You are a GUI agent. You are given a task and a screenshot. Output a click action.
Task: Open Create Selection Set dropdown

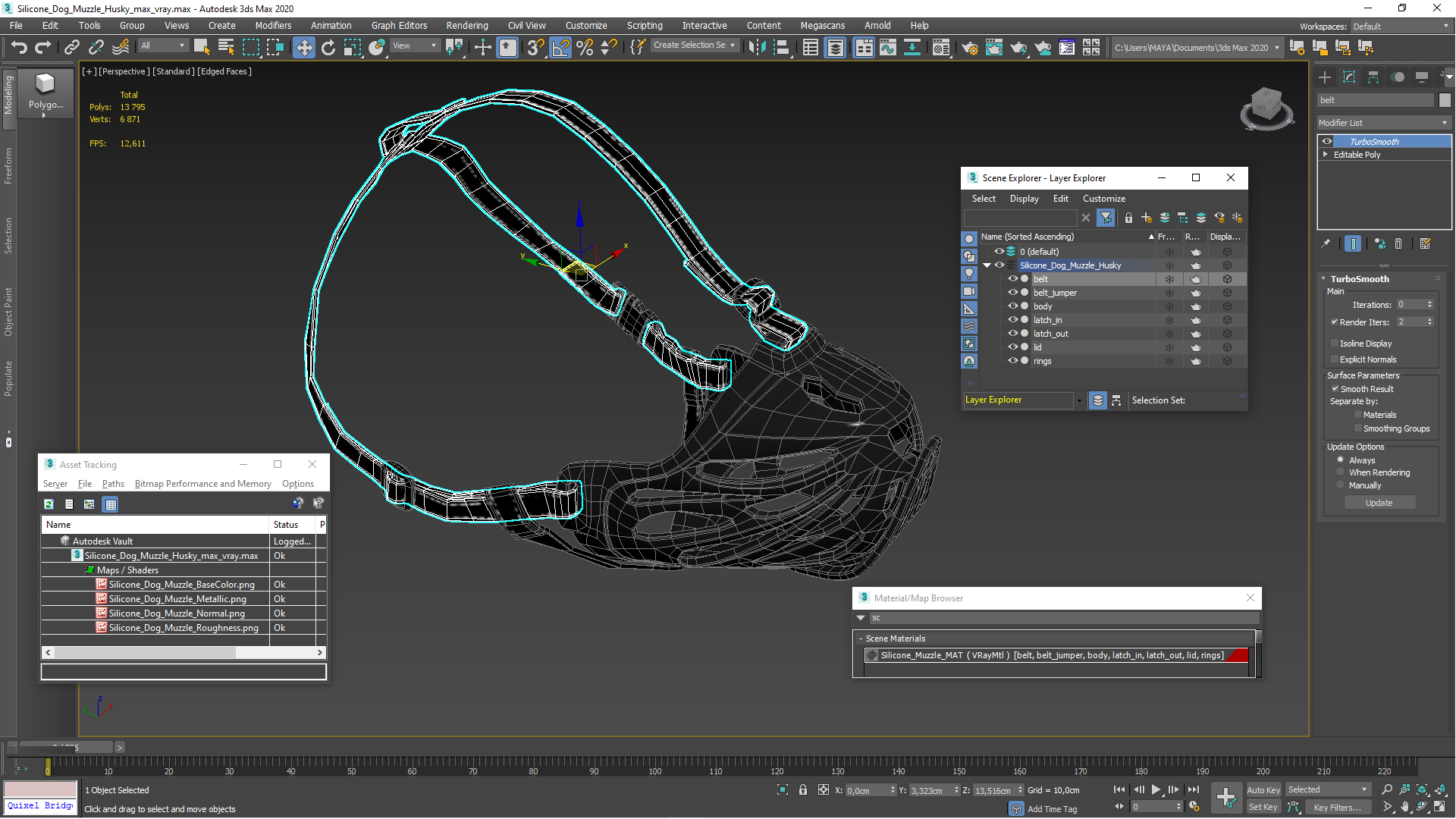coord(694,45)
